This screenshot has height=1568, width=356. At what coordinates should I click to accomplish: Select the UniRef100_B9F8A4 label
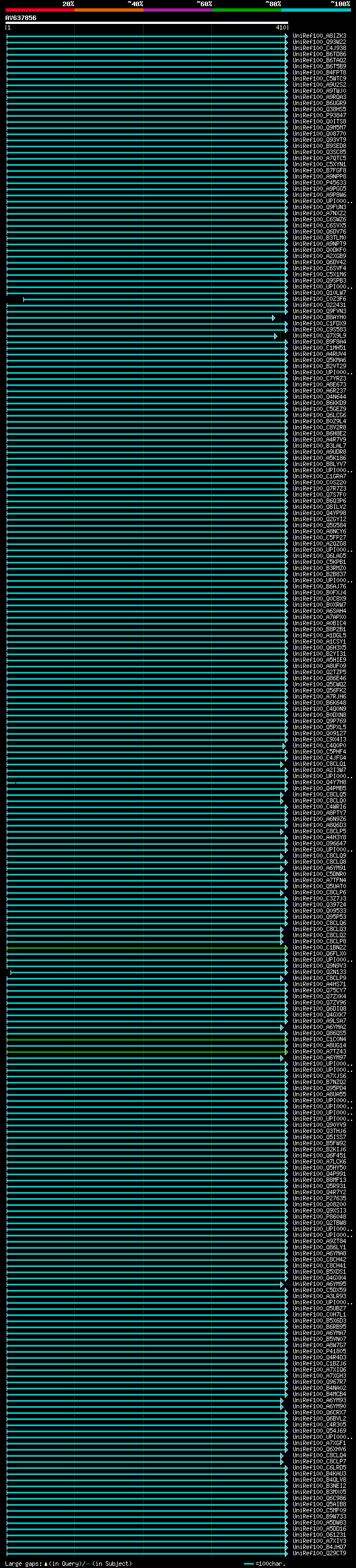[319, 342]
